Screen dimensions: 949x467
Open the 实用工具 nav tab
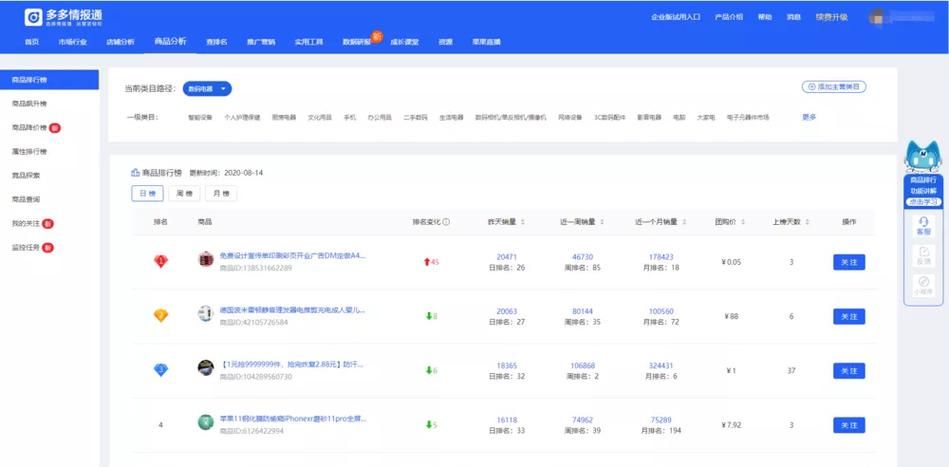(309, 42)
